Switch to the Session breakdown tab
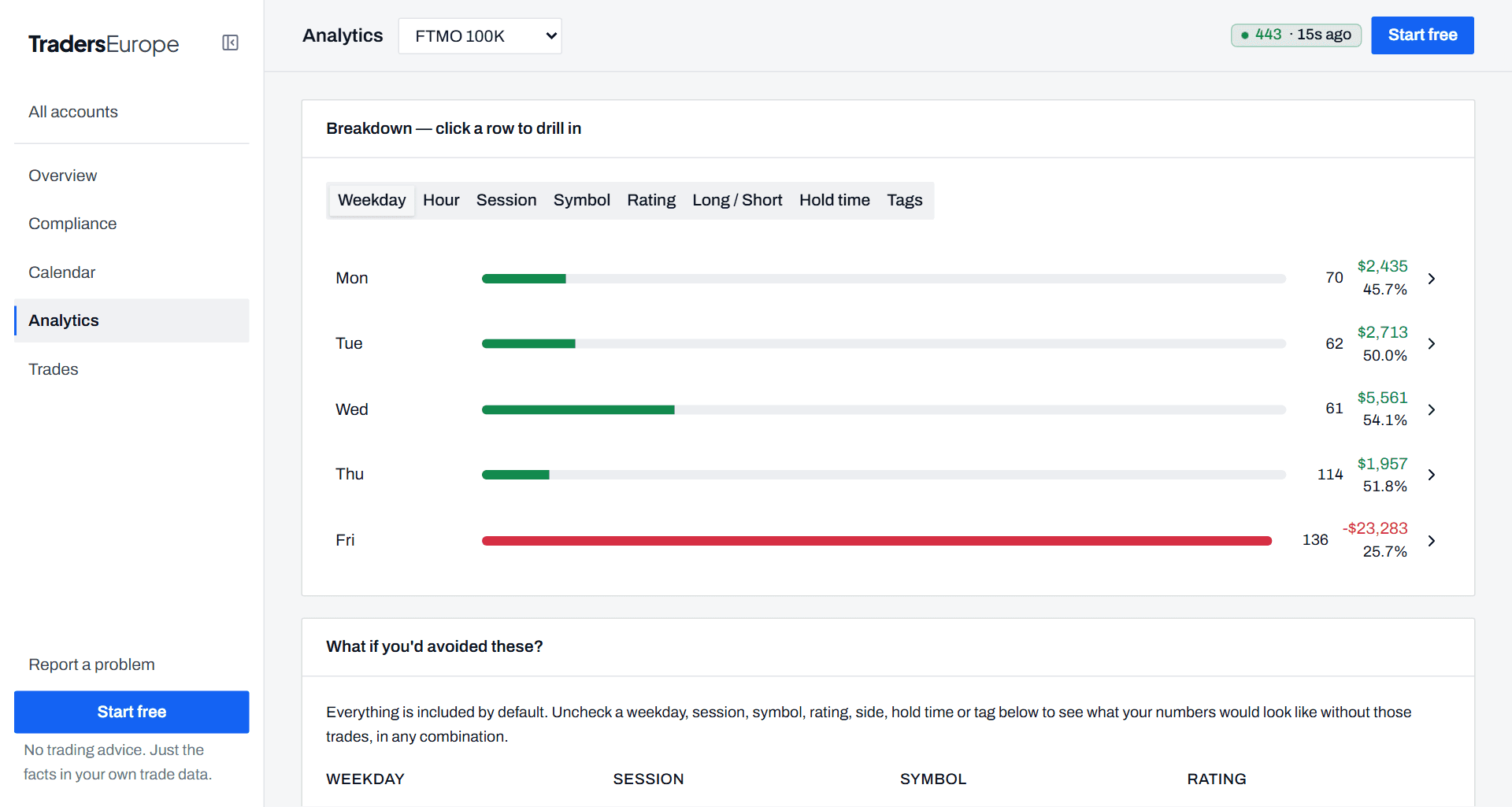Screen dimensions: 1512x807 [x=506, y=200]
